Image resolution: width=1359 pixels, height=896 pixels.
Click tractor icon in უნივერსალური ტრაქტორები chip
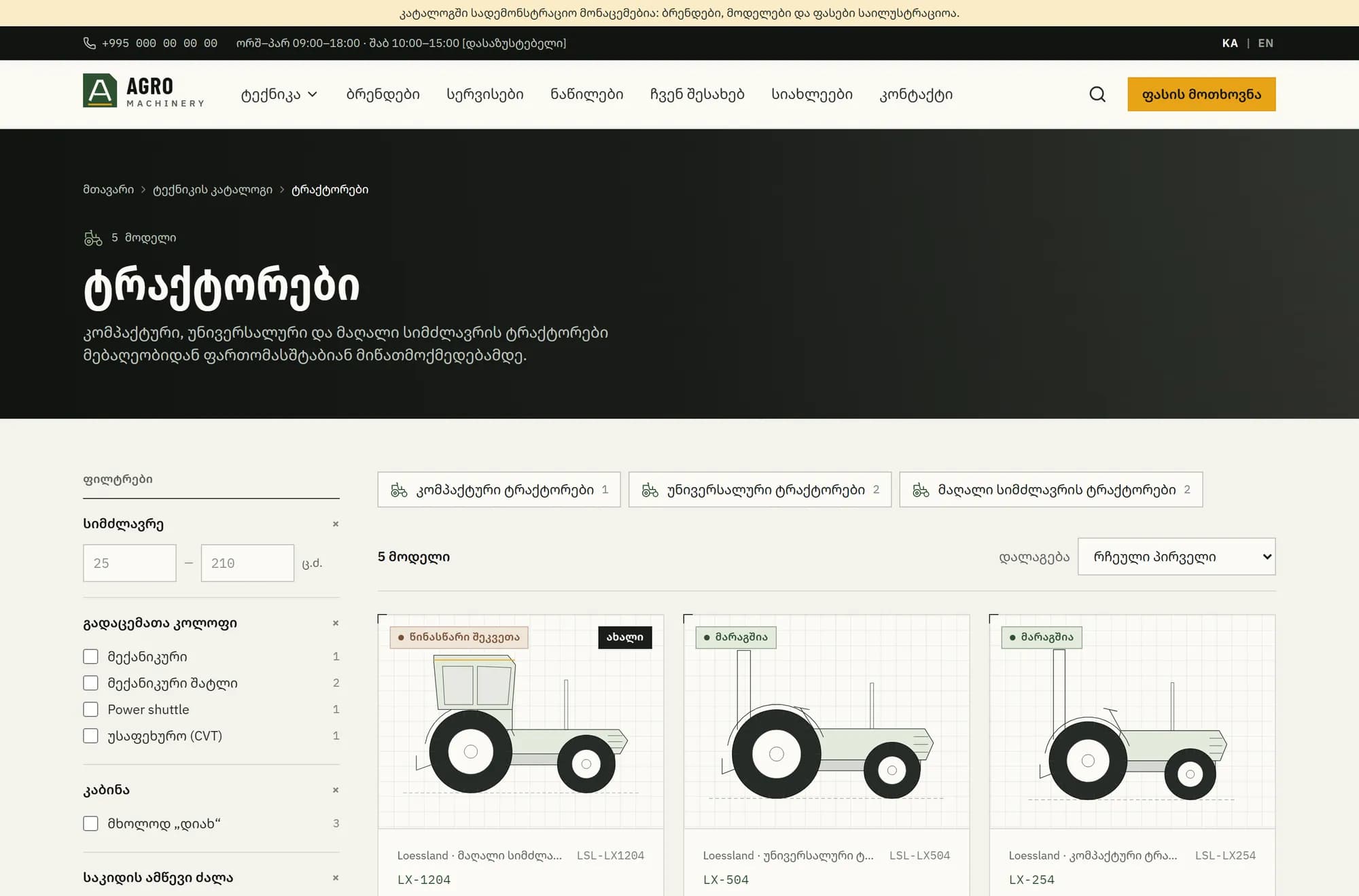(650, 490)
